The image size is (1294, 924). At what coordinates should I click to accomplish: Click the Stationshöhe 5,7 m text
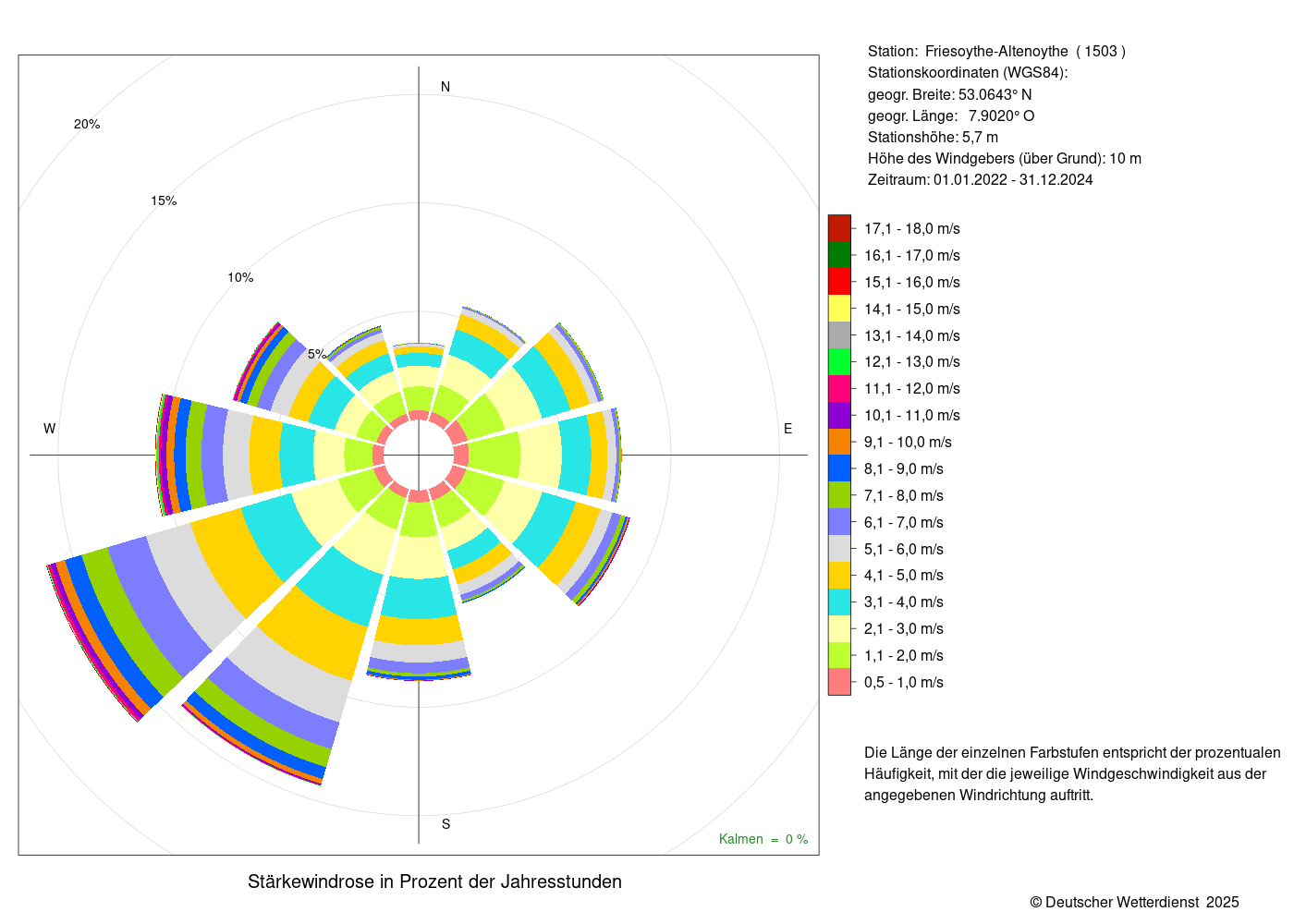coord(933,137)
